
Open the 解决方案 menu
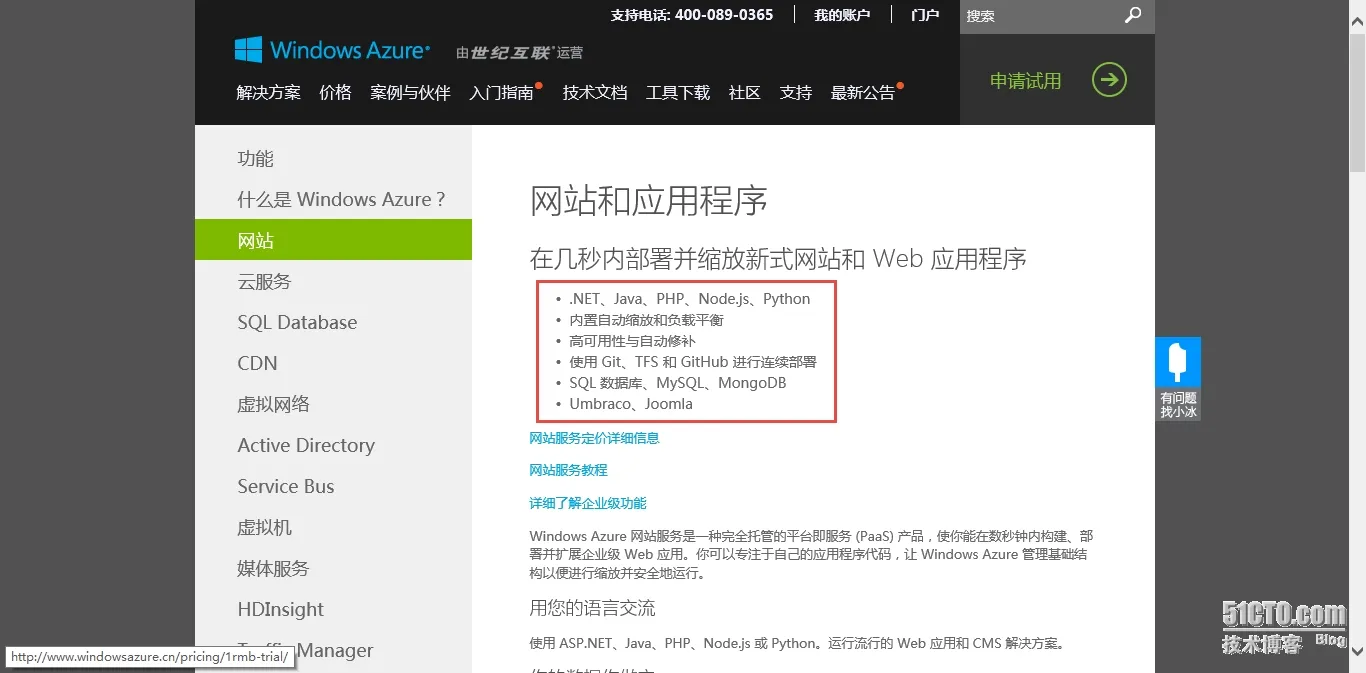[x=268, y=92]
